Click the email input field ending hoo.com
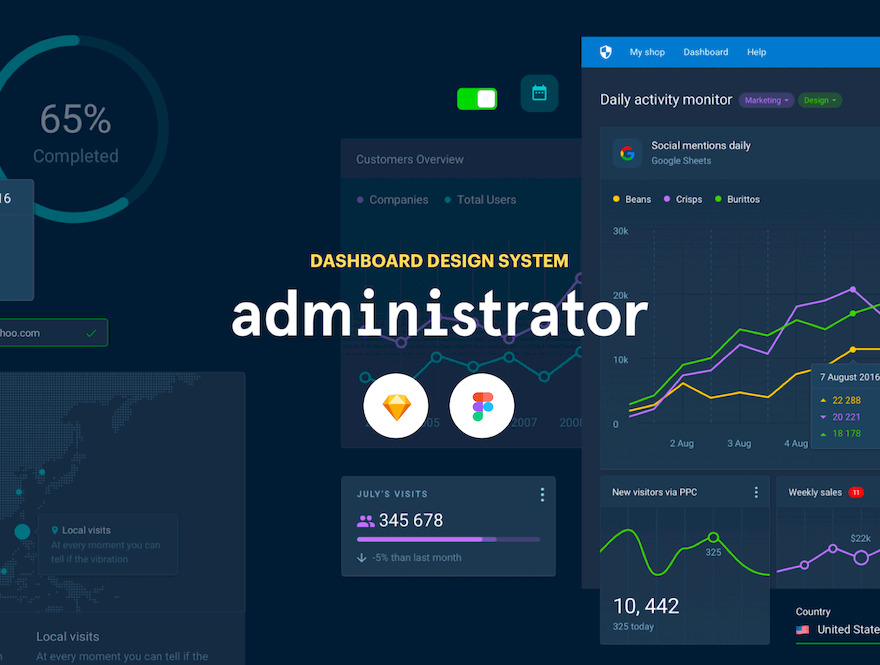Image resolution: width=880 pixels, height=665 pixels. tap(53, 333)
